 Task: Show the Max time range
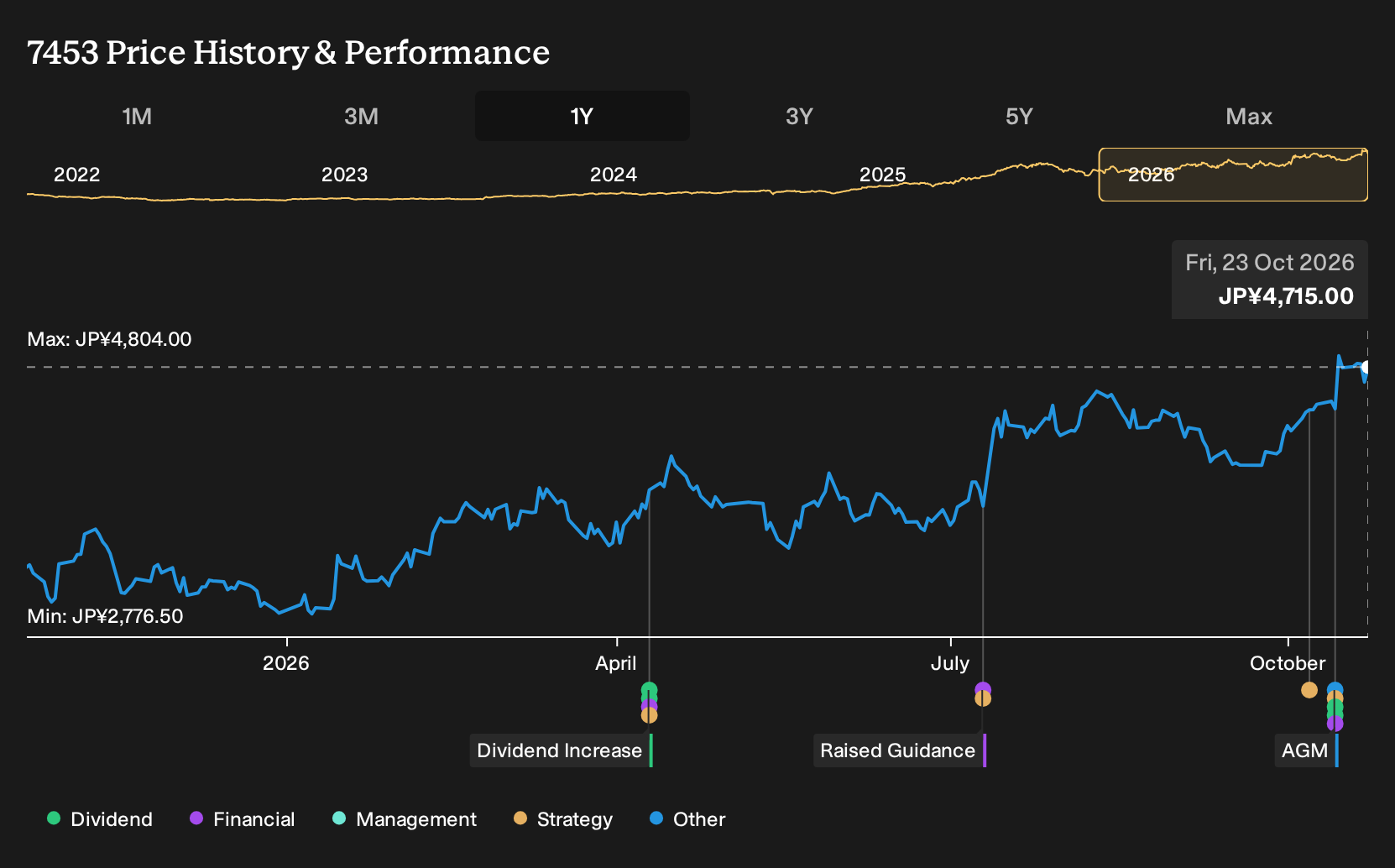(x=1249, y=116)
